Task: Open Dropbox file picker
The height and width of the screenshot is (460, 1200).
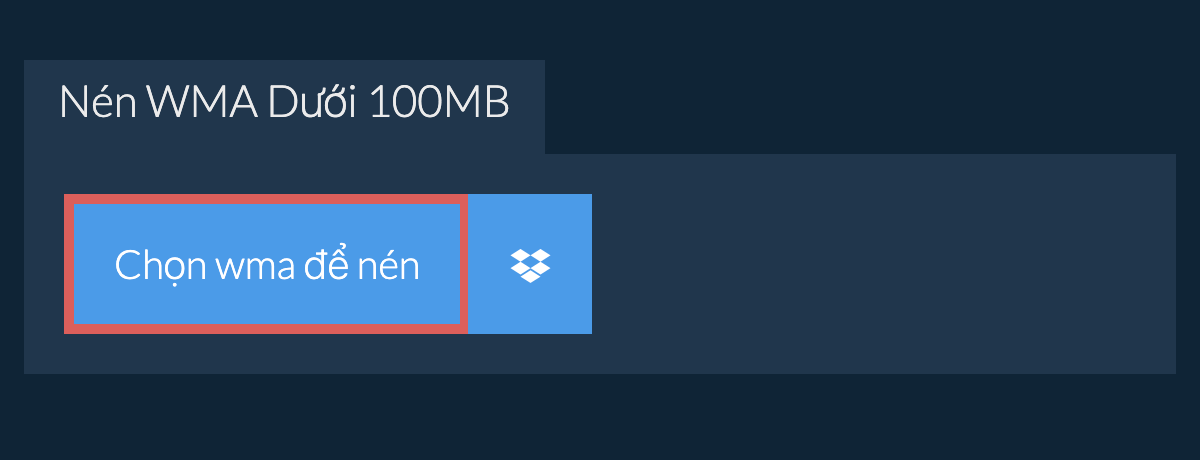Action: click(530, 264)
